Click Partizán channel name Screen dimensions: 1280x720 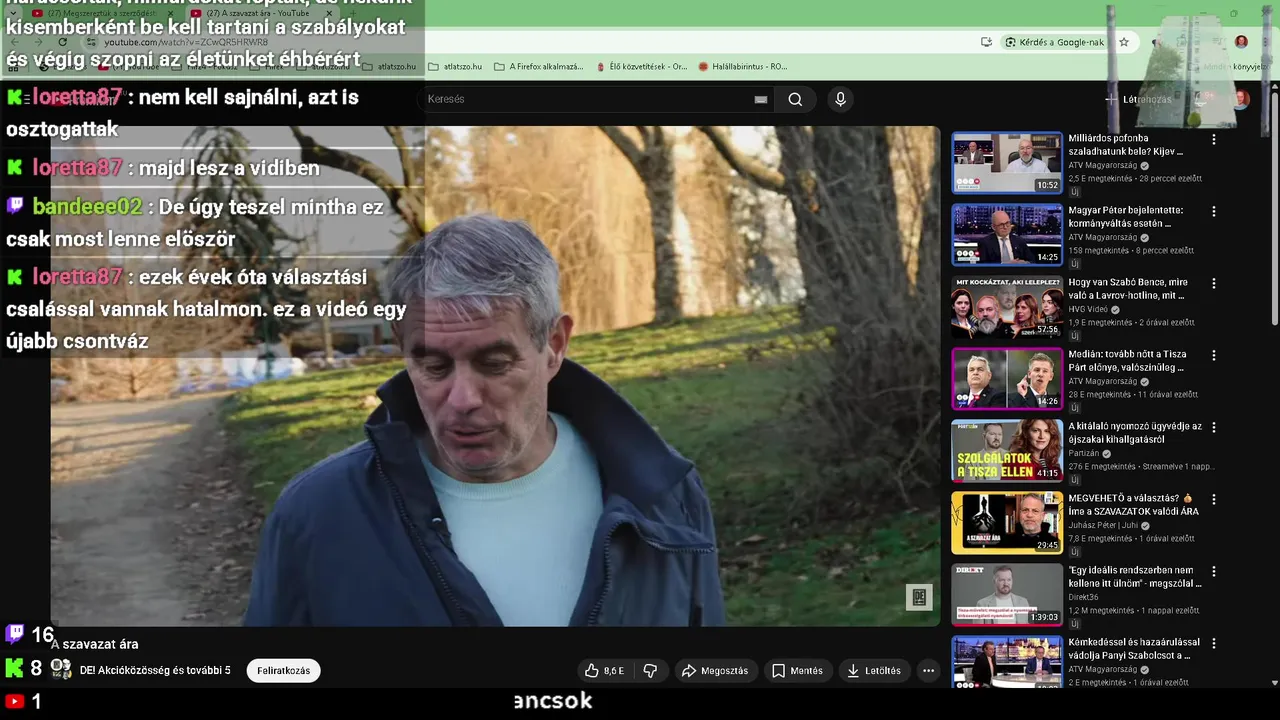(x=1084, y=454)
